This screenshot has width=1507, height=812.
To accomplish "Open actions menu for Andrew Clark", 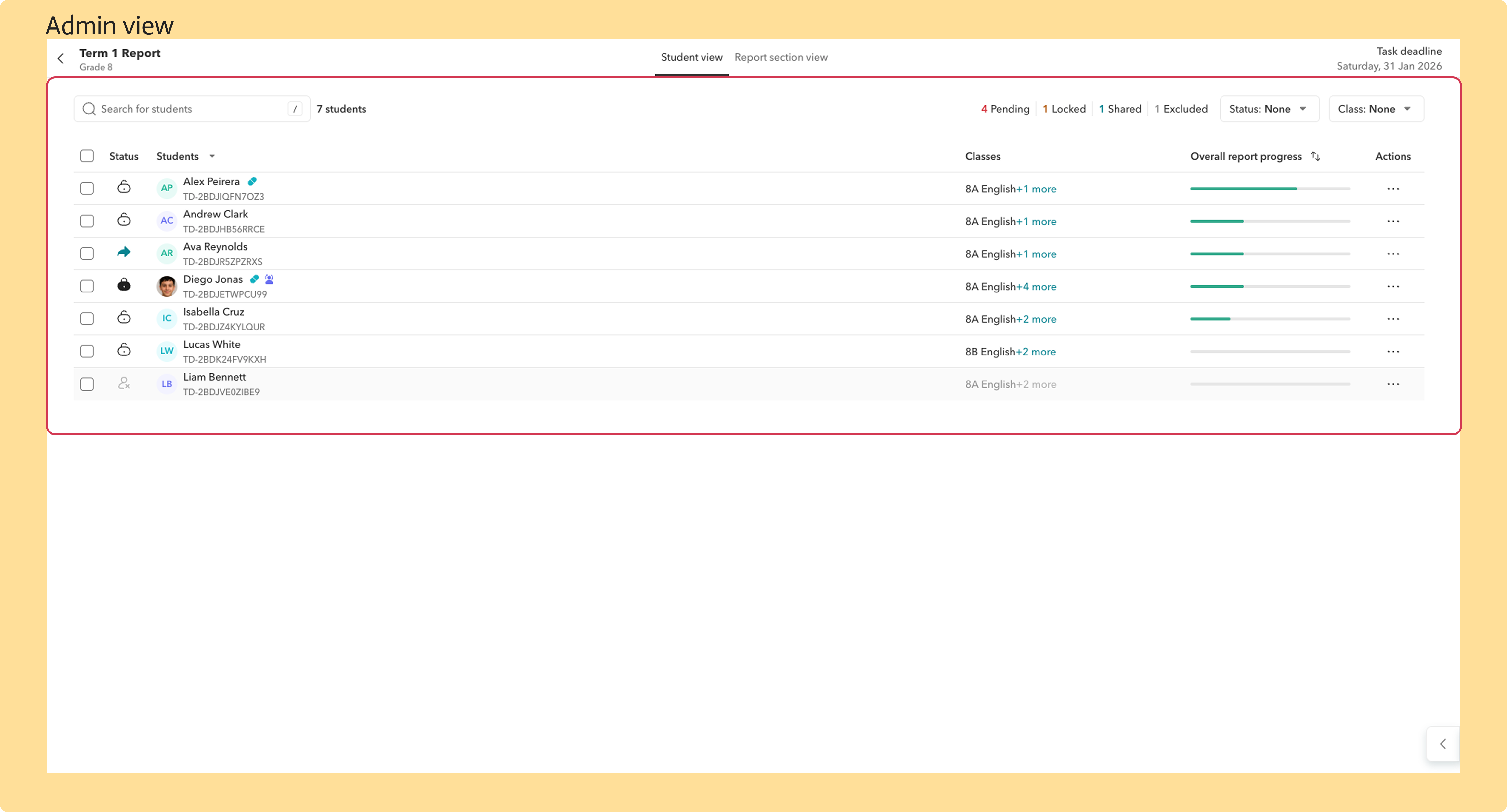I will pyautogui.click(x=1393, y=222).
